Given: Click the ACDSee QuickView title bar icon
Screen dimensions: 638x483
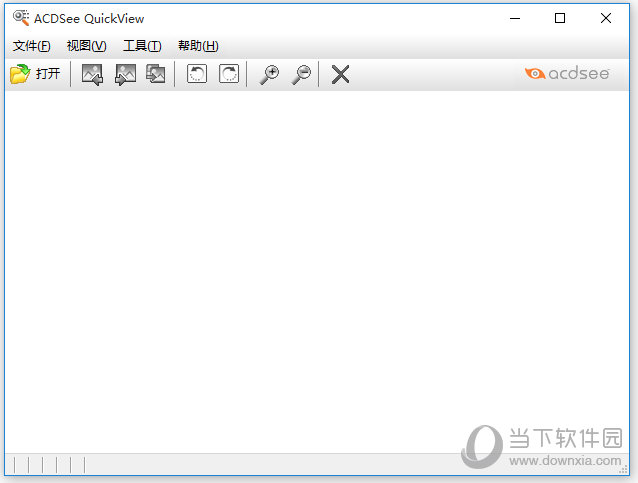Looking at the screenshot, I should click(x=21, y=18).
